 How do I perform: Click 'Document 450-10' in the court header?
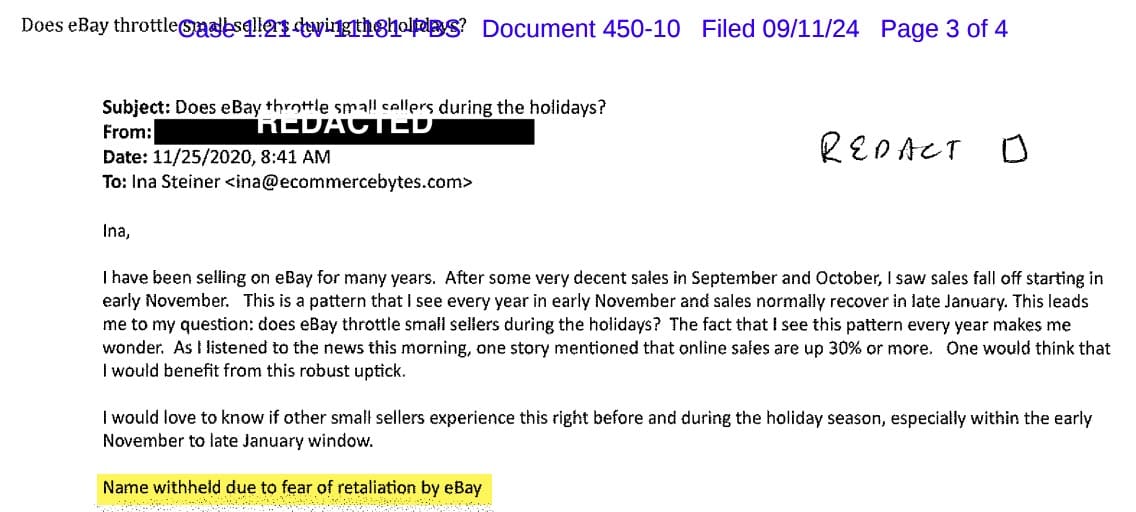(581, 29)
